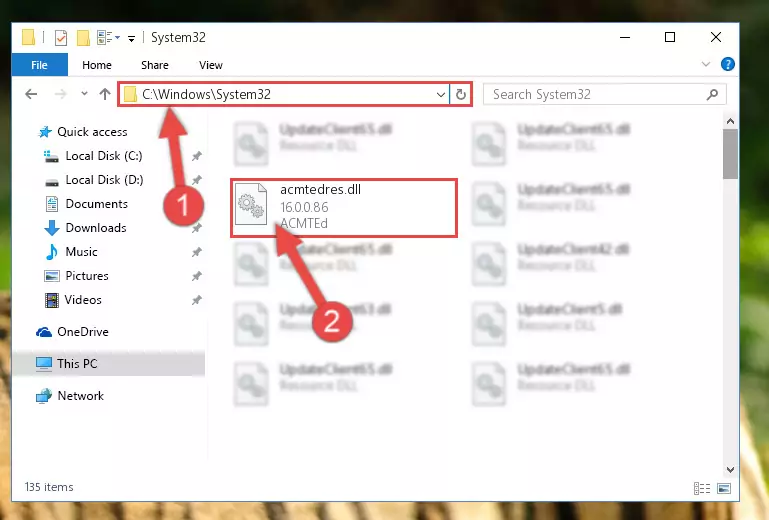This screenshot has width=769, height=520.
Task: Click the New Folder icon in title bar
Action: (x=83, y=38)
